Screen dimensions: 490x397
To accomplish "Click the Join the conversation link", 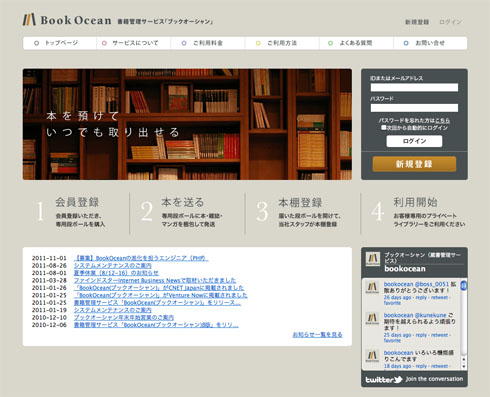I will [x=434, y=379].
